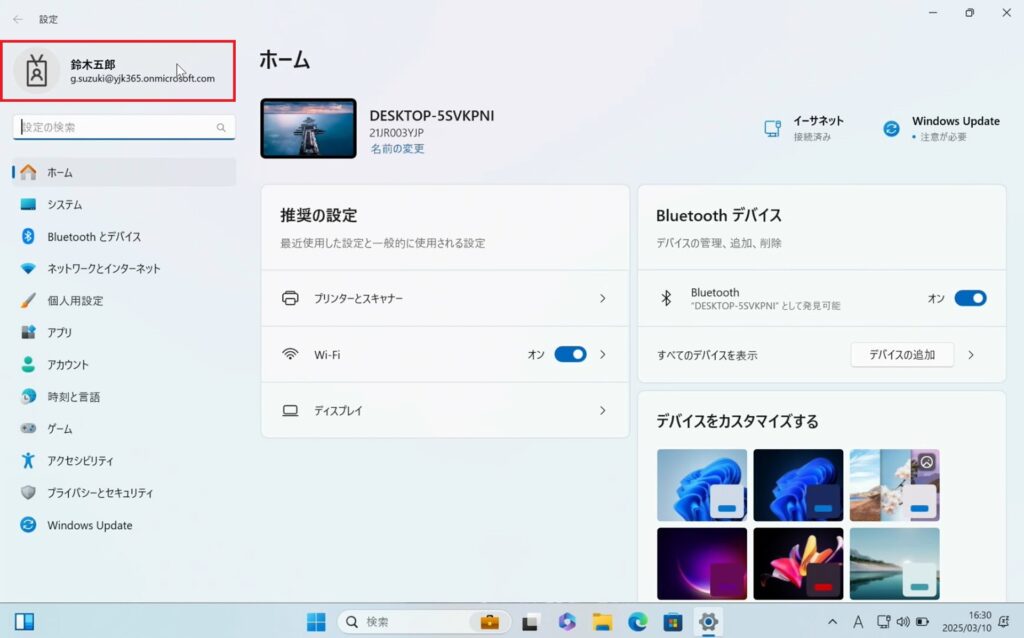Click the IME input mode A indicator

click(x=857, y=622)
